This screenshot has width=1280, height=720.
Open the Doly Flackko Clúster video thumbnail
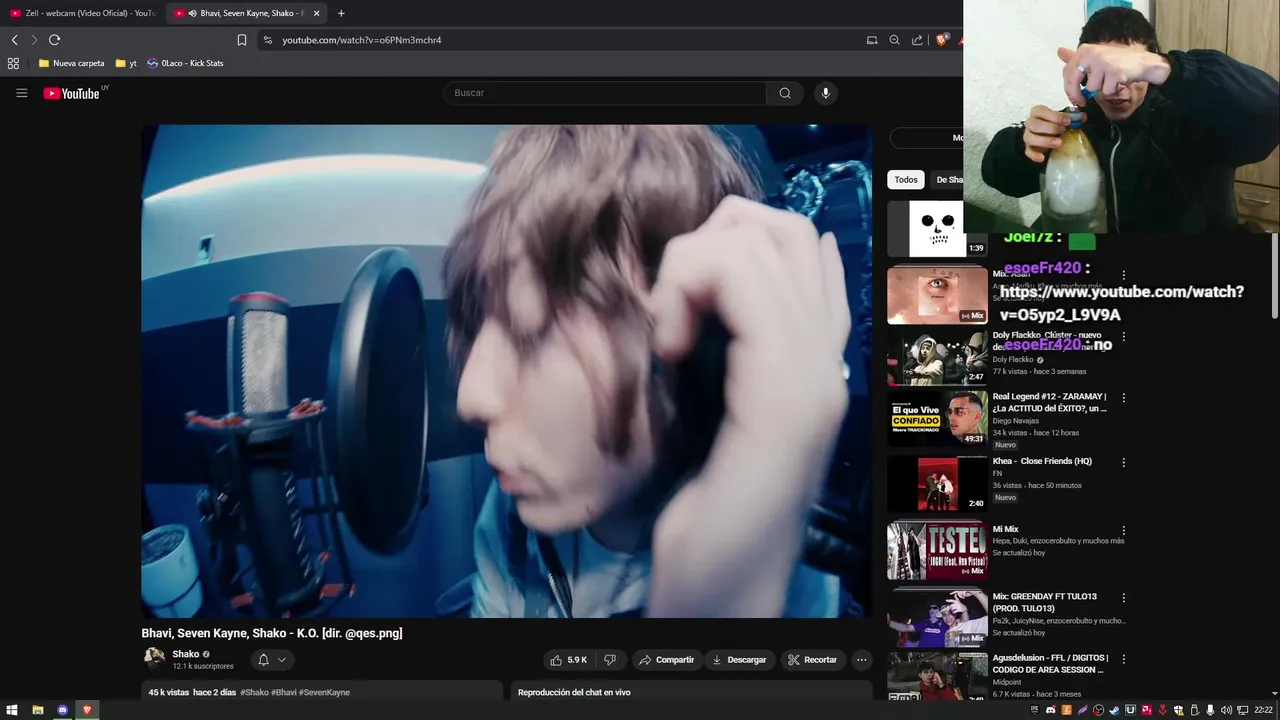(936, 357)
